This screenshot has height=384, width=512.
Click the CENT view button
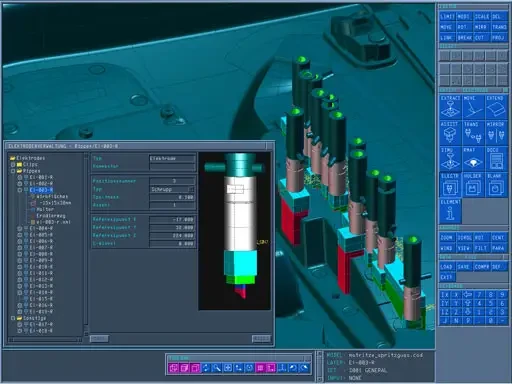point(499,238)
